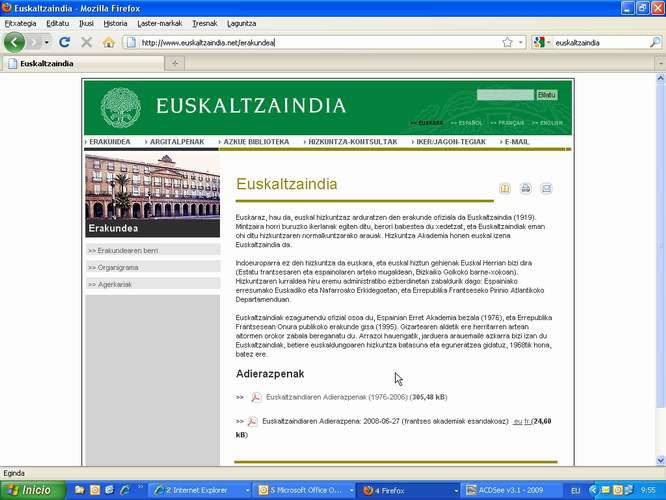Open Outlook icon in quick launch bar
The height and width of the screenshot is (500, 666).
tap(95, 490)
